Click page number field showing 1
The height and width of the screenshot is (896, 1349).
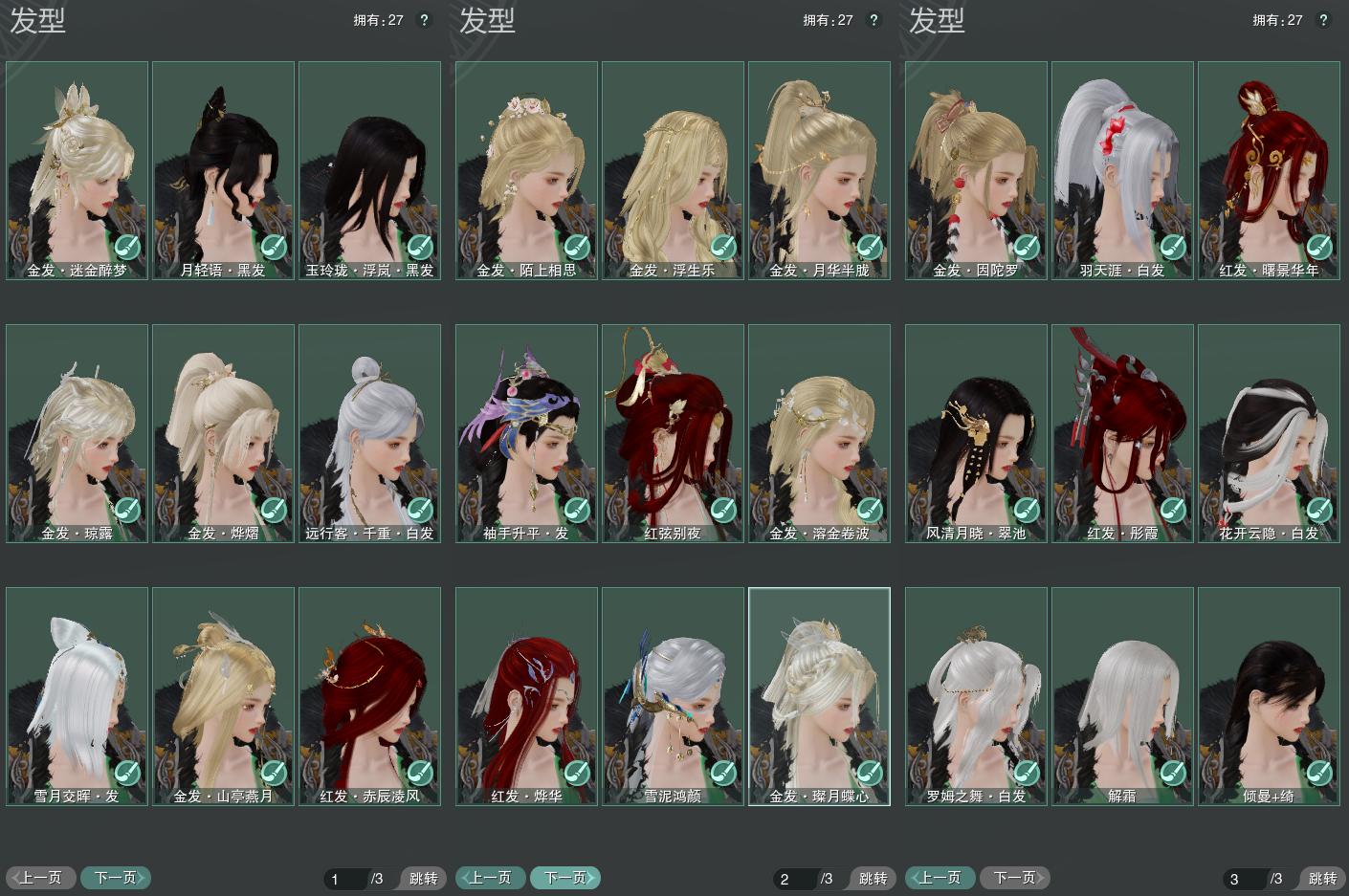point(344,879)
